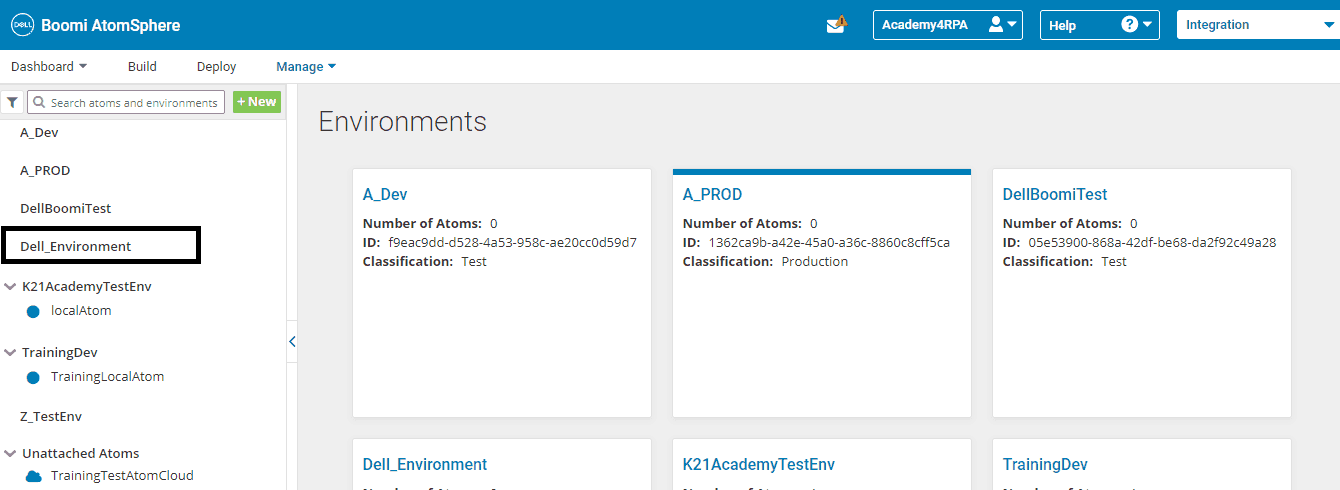Open the DellBoomiTest environment card link
This screenshot has width=1340, height=490.
(x=1055, y=194)
